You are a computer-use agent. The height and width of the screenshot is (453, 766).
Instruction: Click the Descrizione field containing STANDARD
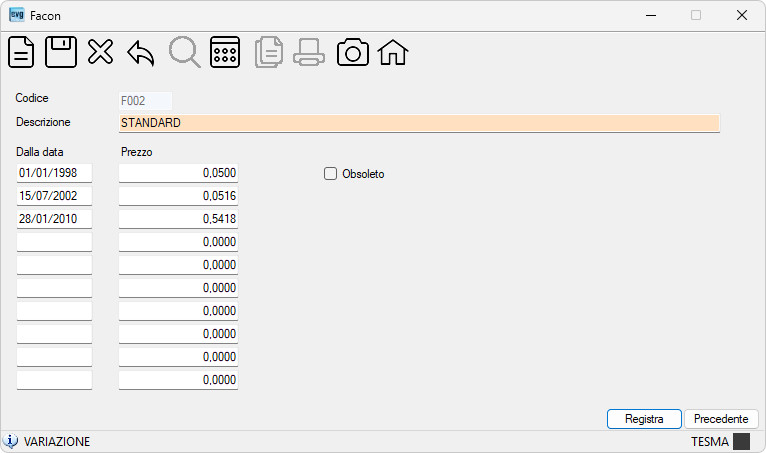coord(419,123)
